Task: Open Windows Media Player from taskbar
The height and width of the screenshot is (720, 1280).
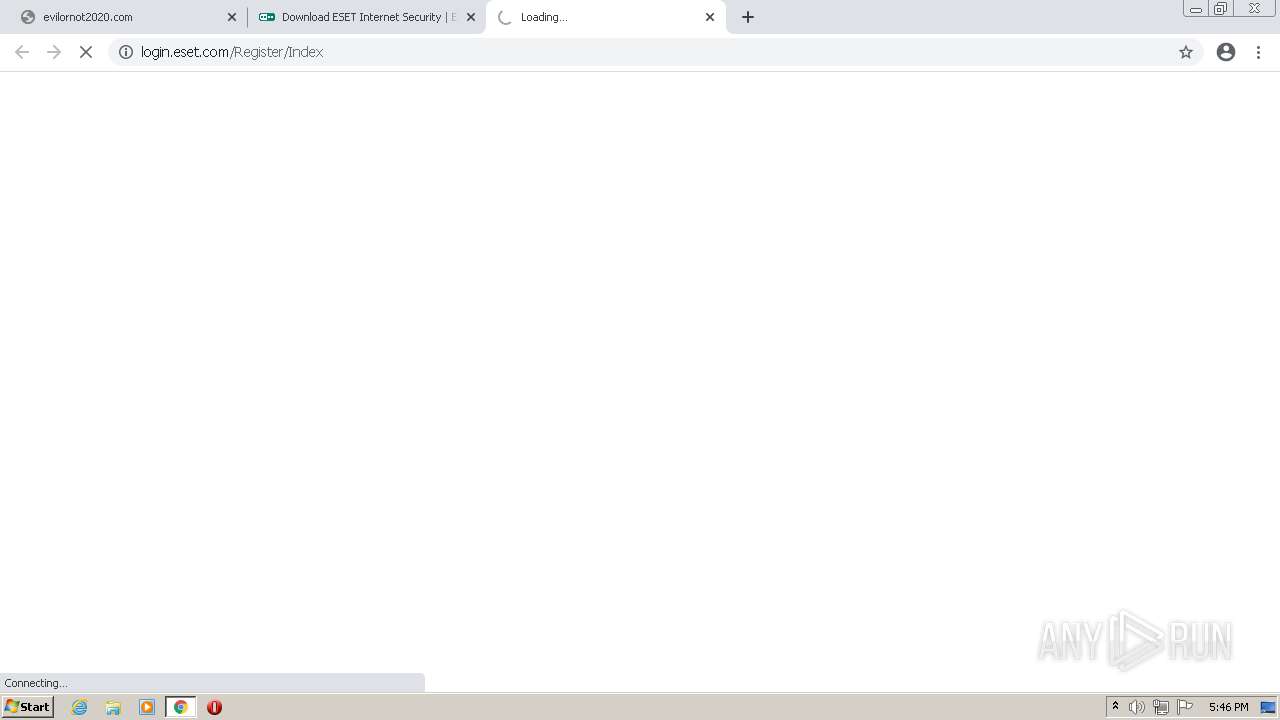Action: (x=147, y=707)
